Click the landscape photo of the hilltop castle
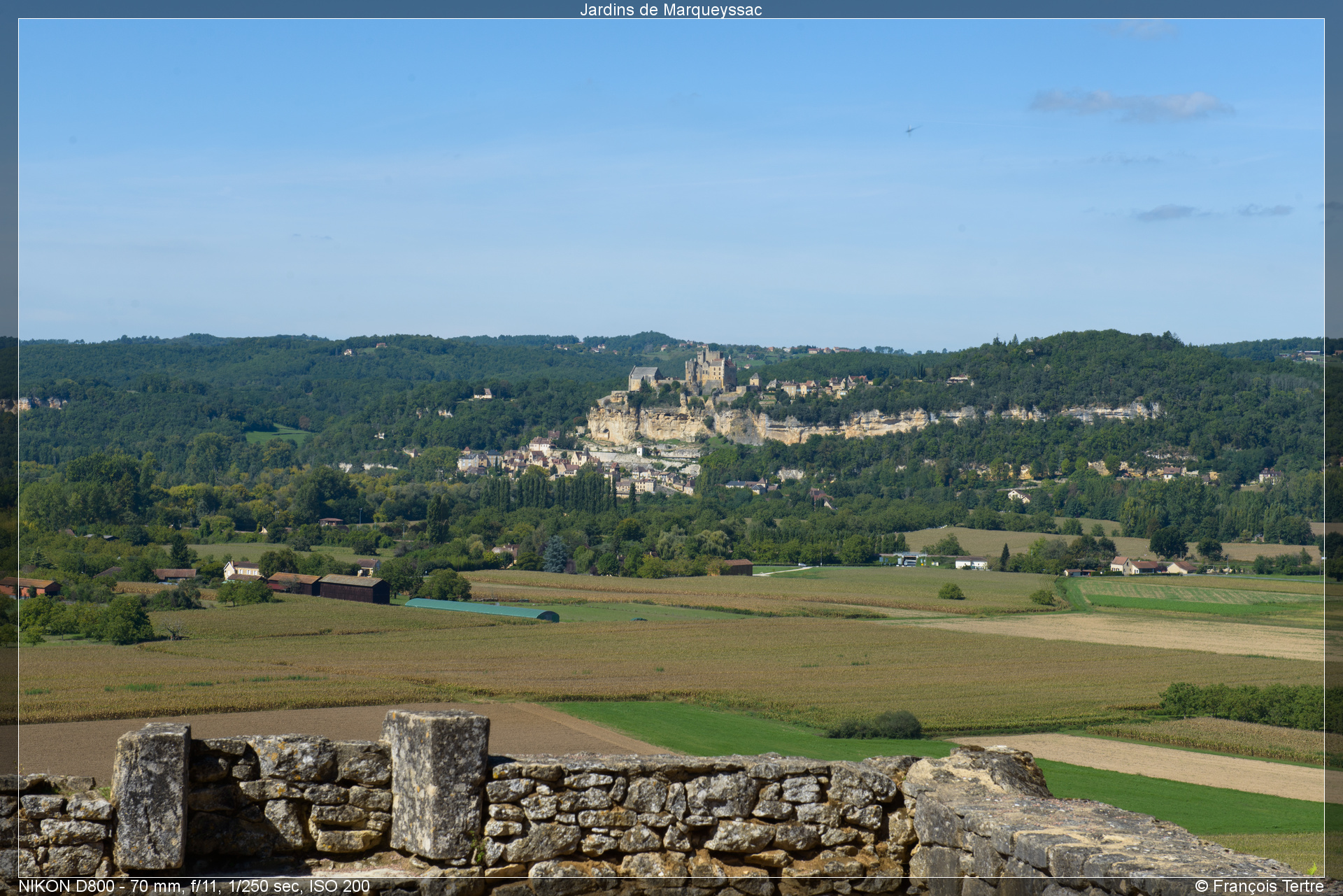This screenshot has width=1343, height=896. 671,448
